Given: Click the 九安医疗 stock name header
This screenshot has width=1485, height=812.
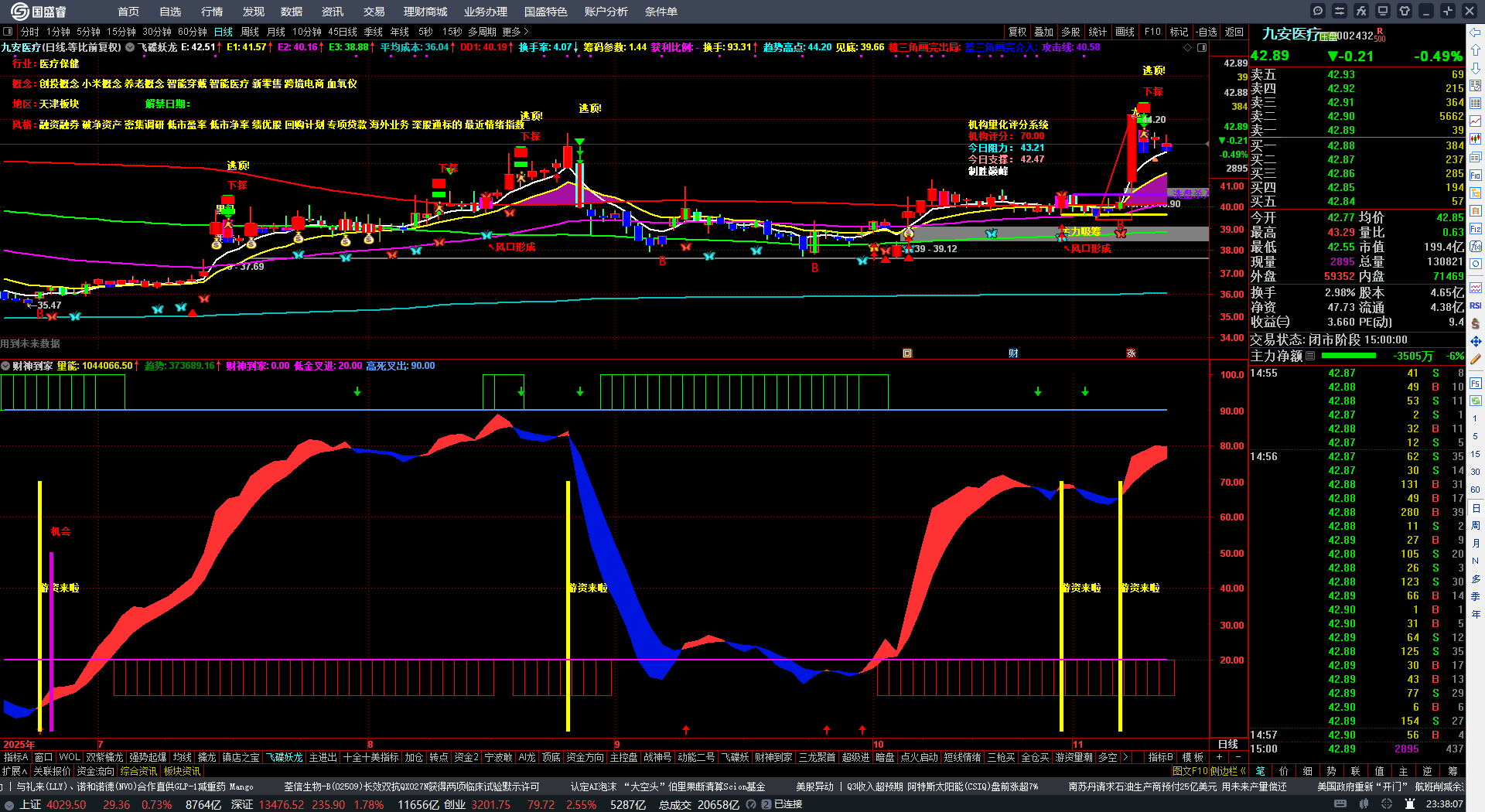Looking at the screenshot, I should click(1291, 34).
